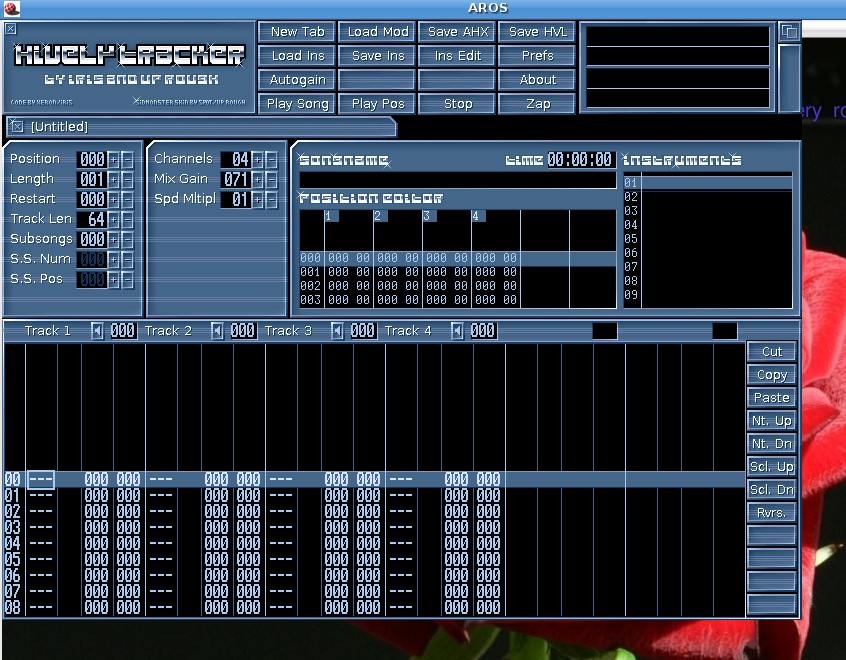Screen dimensions: 846x660
Task: Toggle Track 3 speaker icon off
Action: [337, 331]
